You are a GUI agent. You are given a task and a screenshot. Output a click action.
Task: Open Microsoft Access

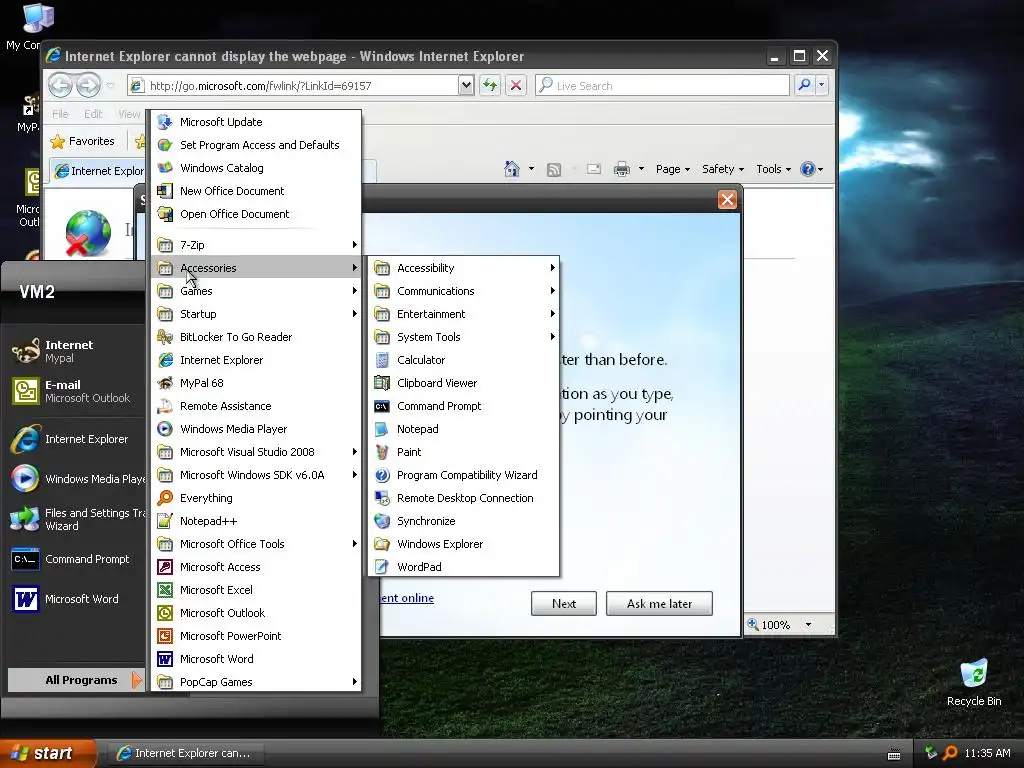pyautogui.click(x=256, y=567)
